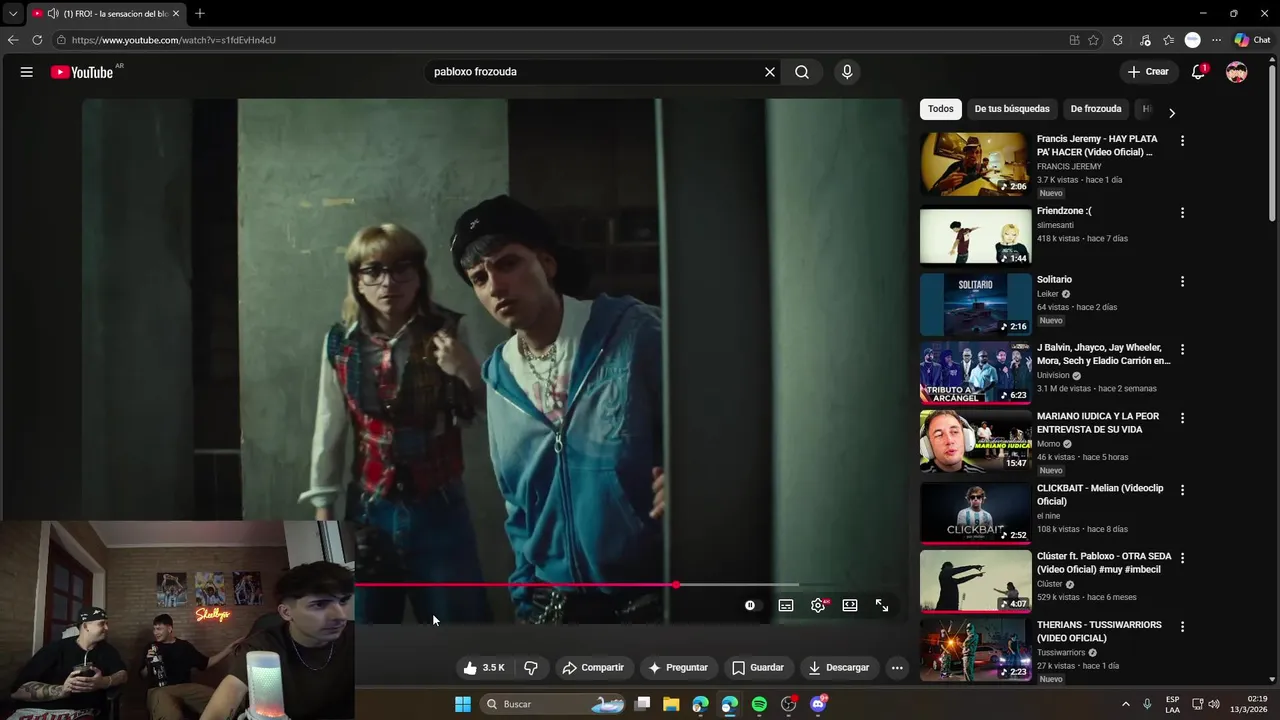Enter fullscreen in the video player
This screenshot has height=720, width=1280.
pos(882,605)
